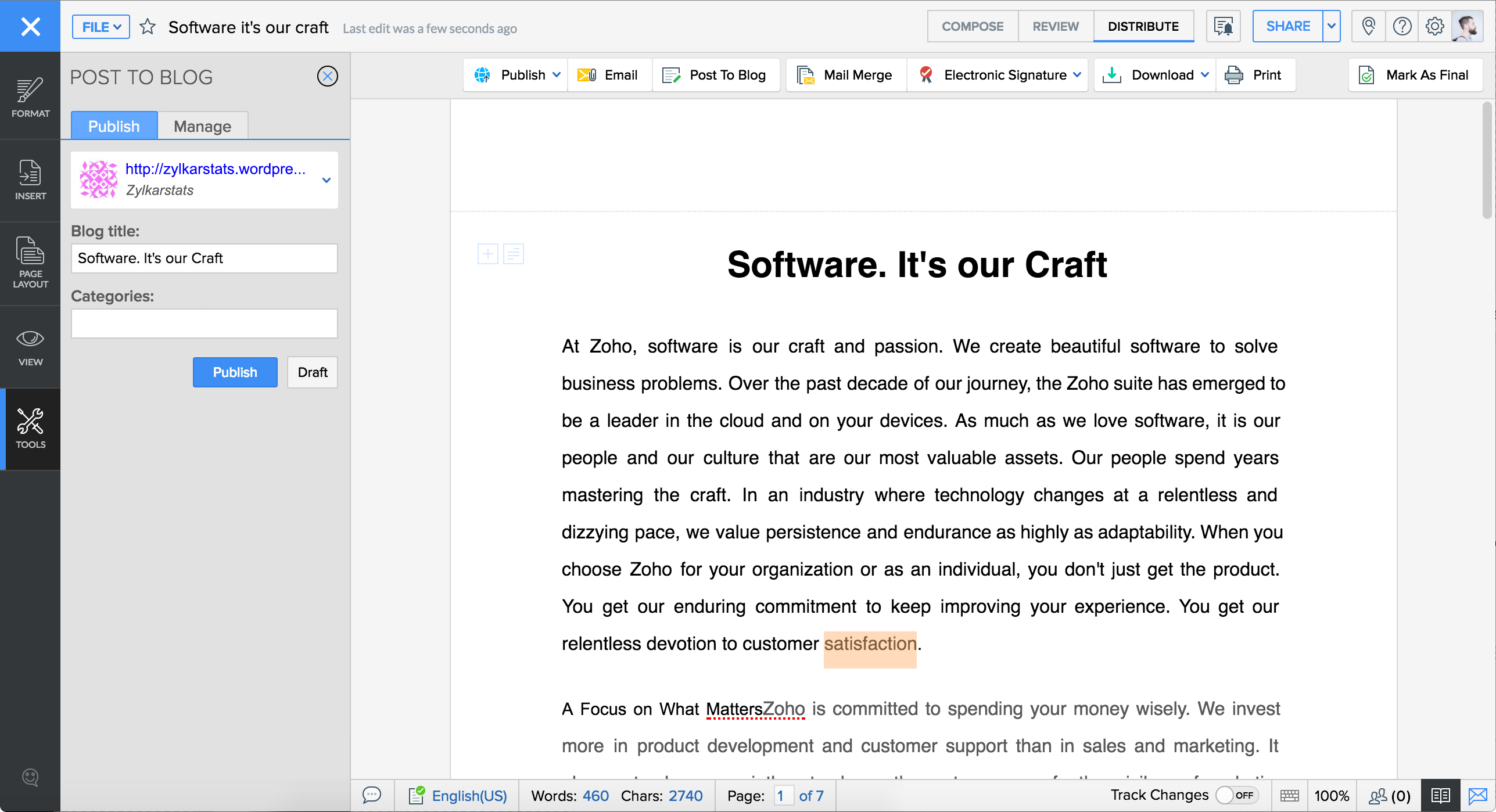
Task: Star this document as favorite
Action: click(148, 27)
